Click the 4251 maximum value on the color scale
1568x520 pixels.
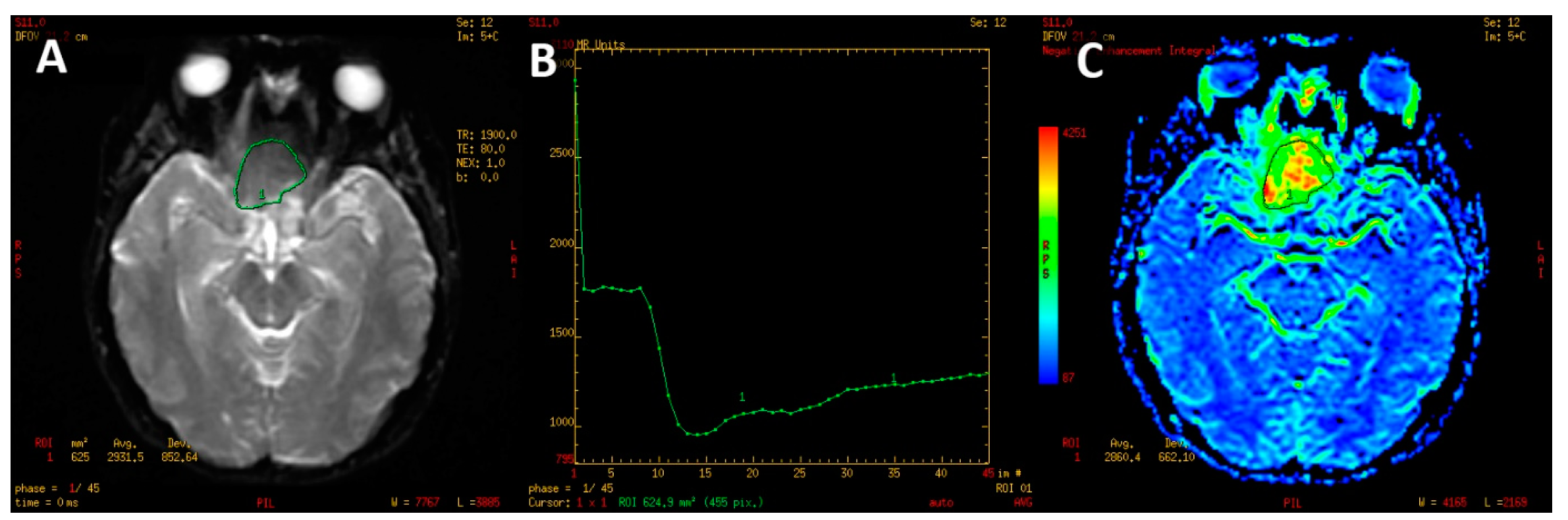point(1074,132)
